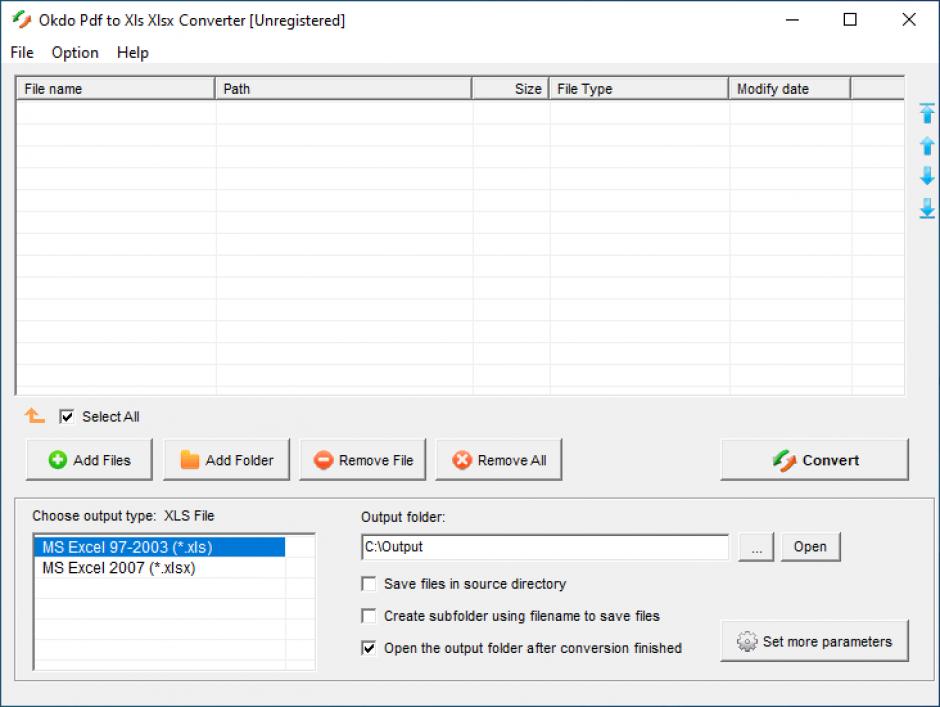Move selected file down one position
This screenshot has height=707, width=940.
tap(927, 176)
